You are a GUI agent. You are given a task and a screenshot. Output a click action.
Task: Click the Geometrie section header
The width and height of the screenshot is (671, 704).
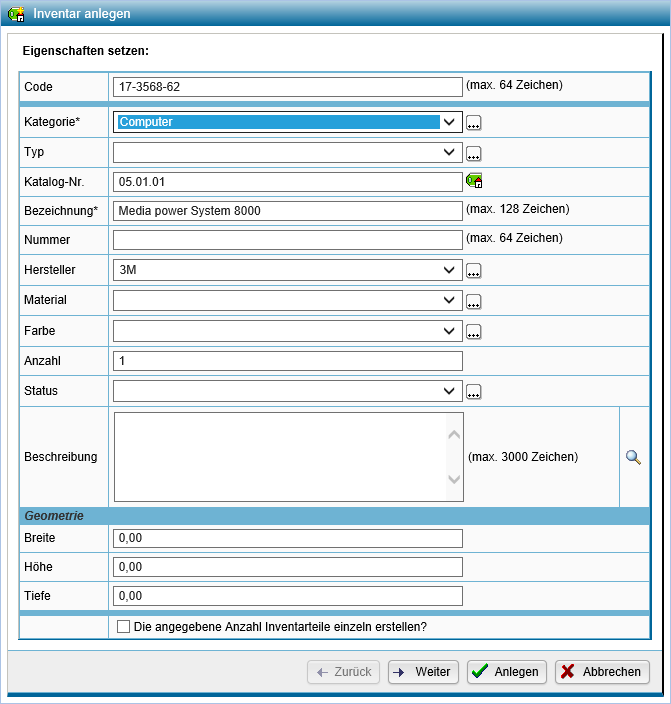(x=335, y=516)
